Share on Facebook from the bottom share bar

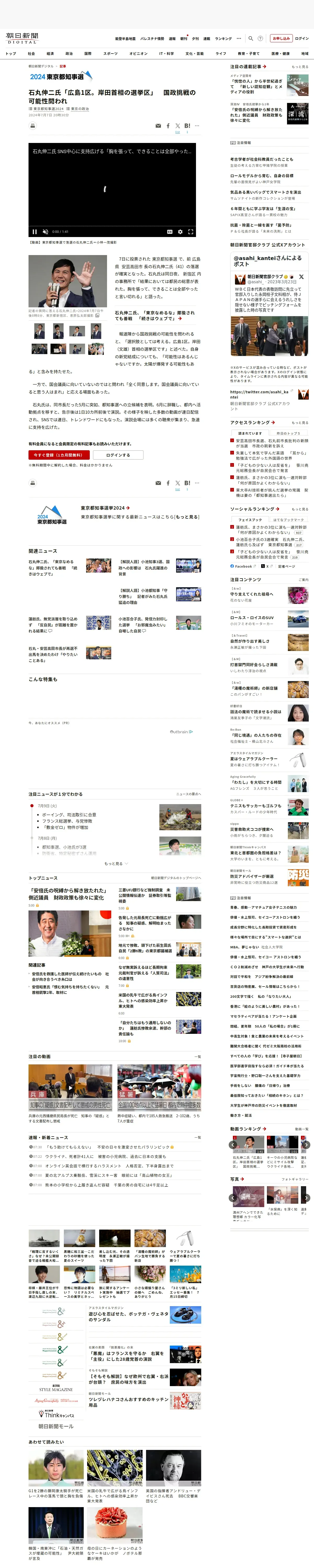(168, 483)
